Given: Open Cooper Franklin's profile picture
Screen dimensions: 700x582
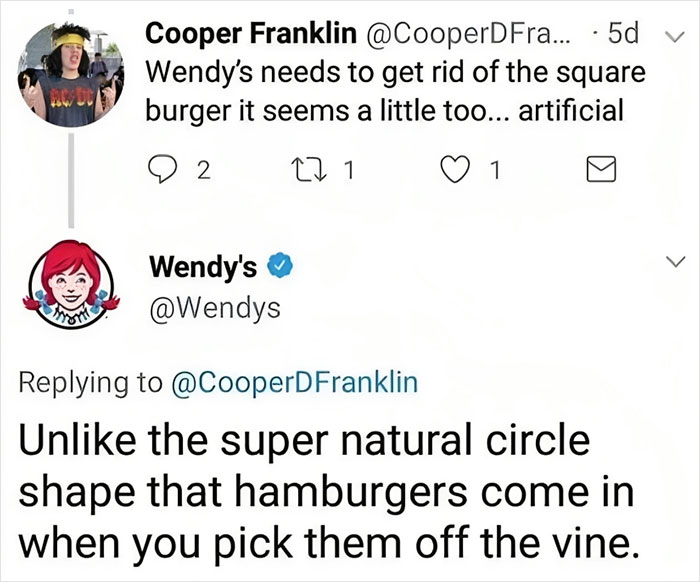Looking at the screenshot, I should point(70,75).
